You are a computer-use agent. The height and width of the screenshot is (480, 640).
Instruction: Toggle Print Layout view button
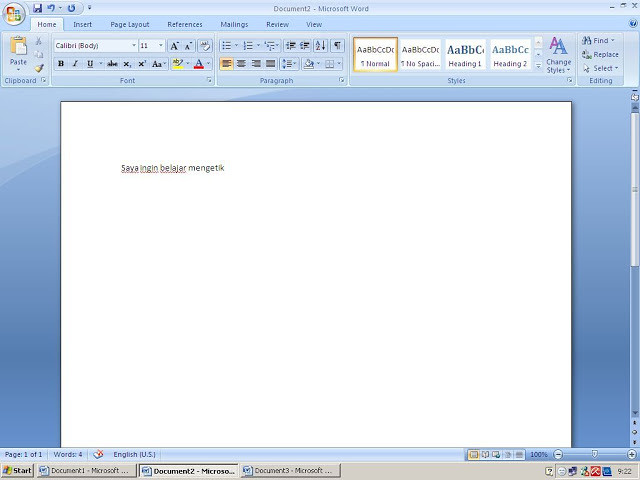474,454
